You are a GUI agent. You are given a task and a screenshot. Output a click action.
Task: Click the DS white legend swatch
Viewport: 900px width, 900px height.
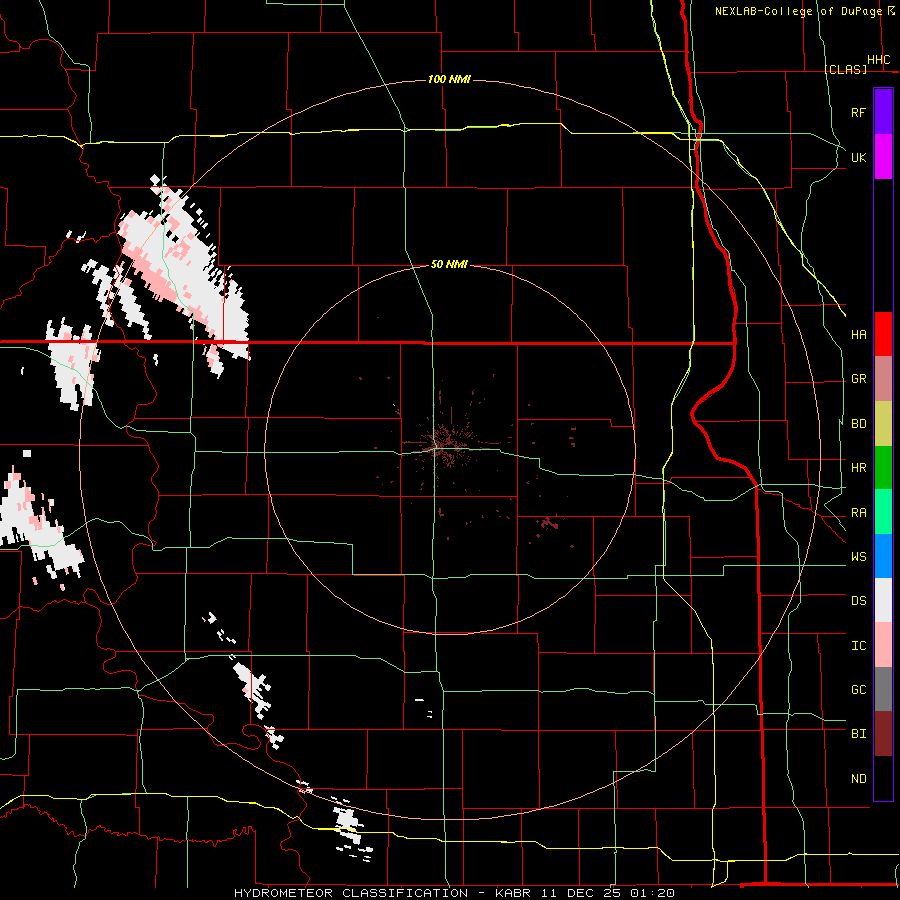click(x=883, y=600)
